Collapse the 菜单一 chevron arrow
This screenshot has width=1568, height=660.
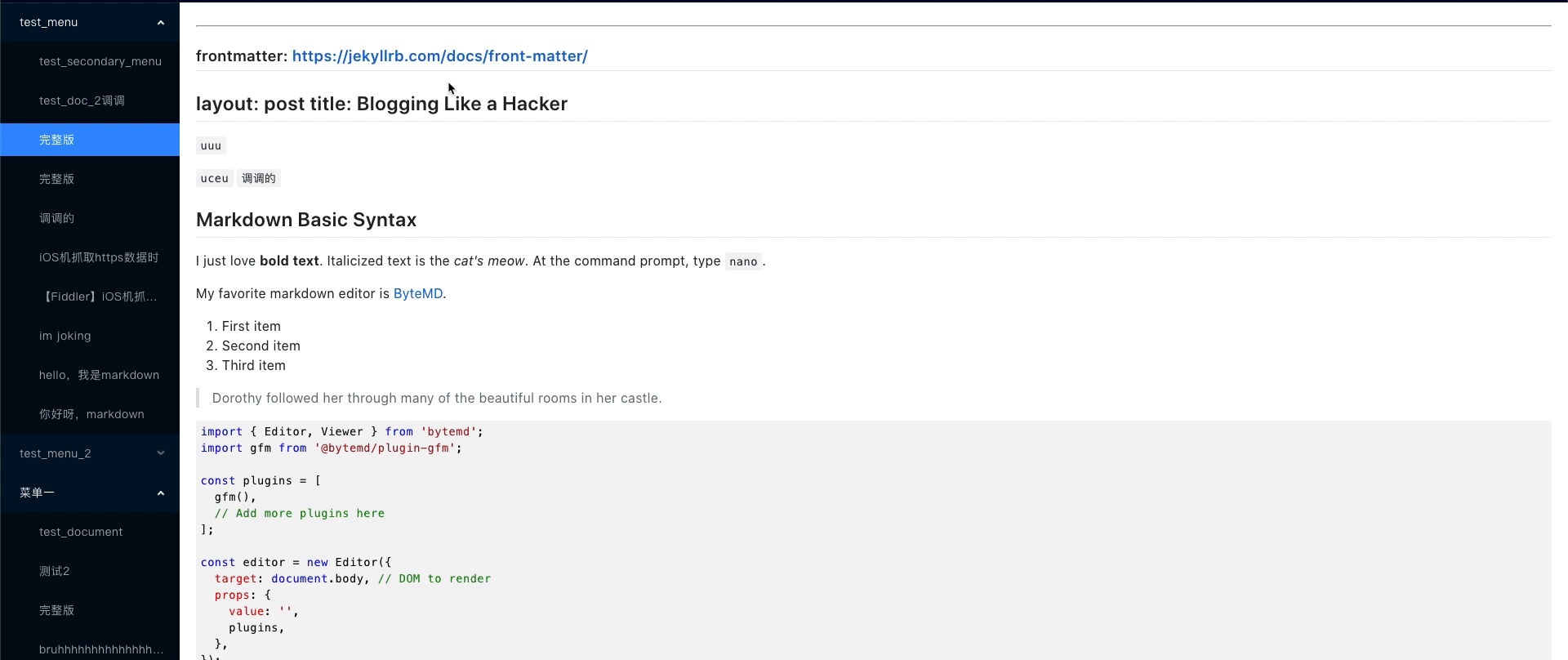pos(161,493)
